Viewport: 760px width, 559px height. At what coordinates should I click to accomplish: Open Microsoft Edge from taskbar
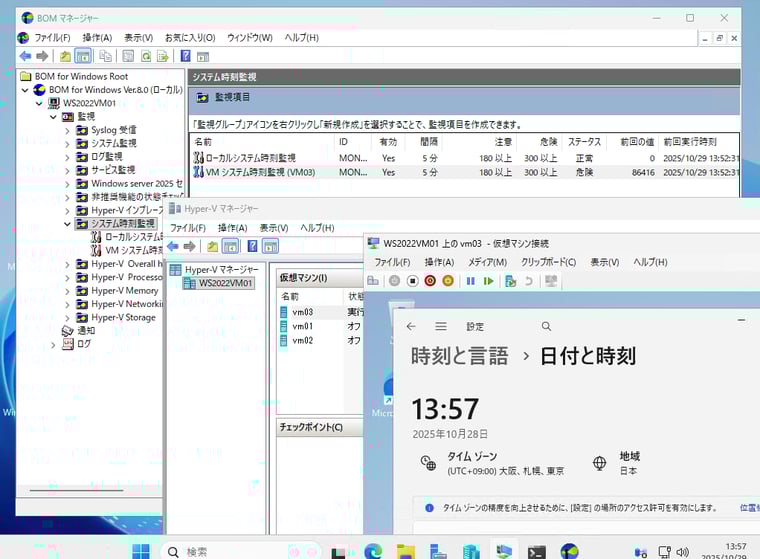pyautogui.click(x=373, y=551)
